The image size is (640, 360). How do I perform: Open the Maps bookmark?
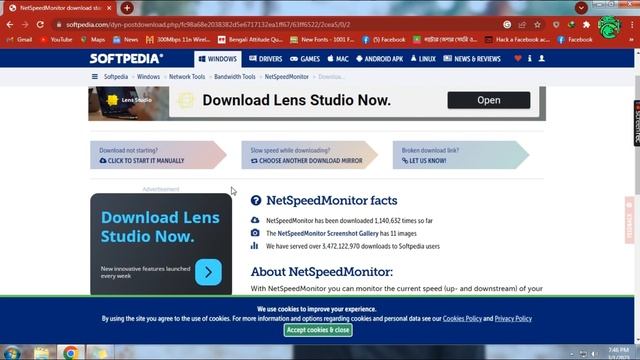click(x=93, y=40)
